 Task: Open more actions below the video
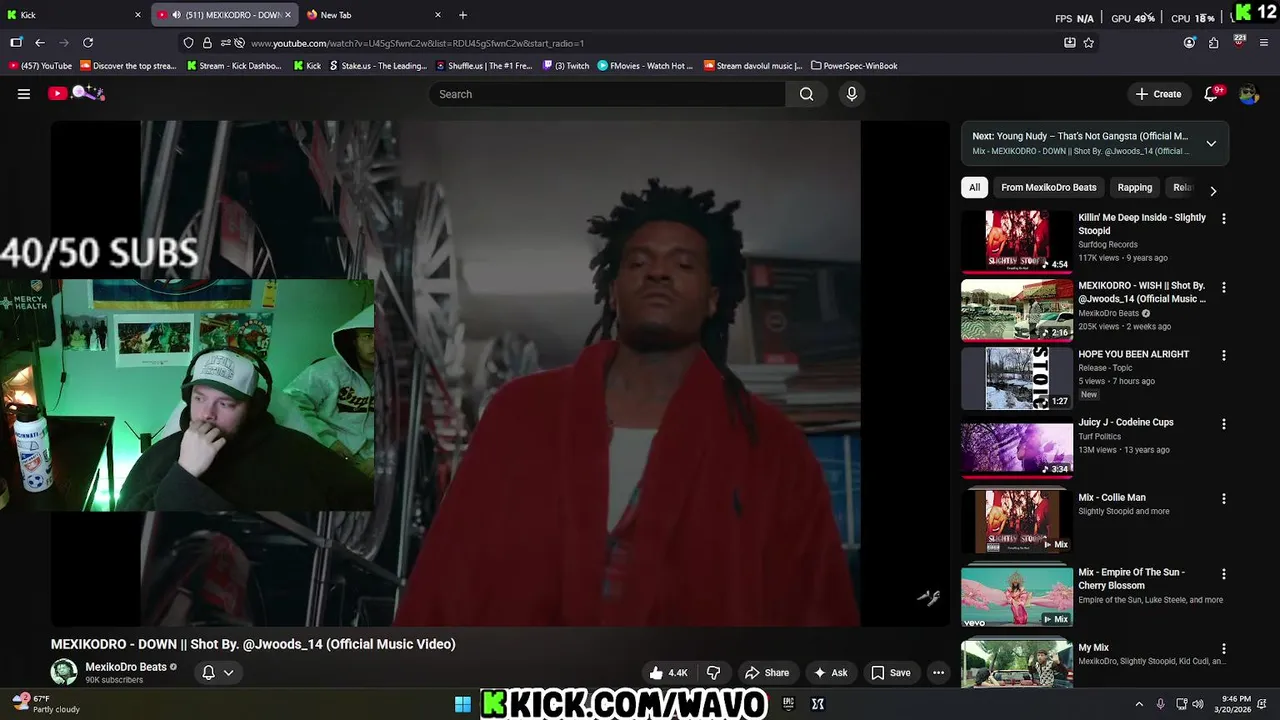pos(938,673)
